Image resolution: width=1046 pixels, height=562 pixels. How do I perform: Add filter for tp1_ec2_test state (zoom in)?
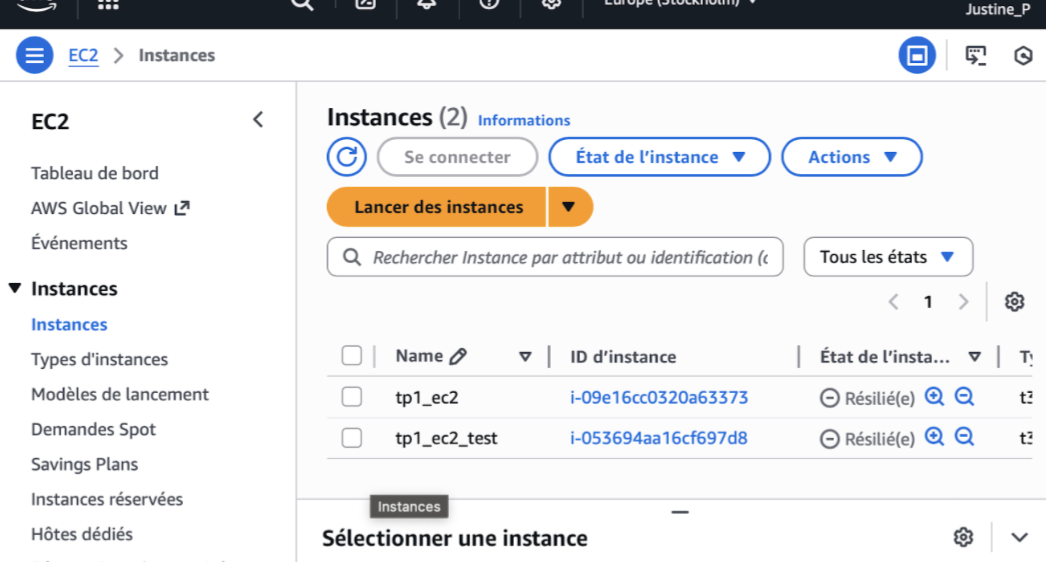coord(934,437)
